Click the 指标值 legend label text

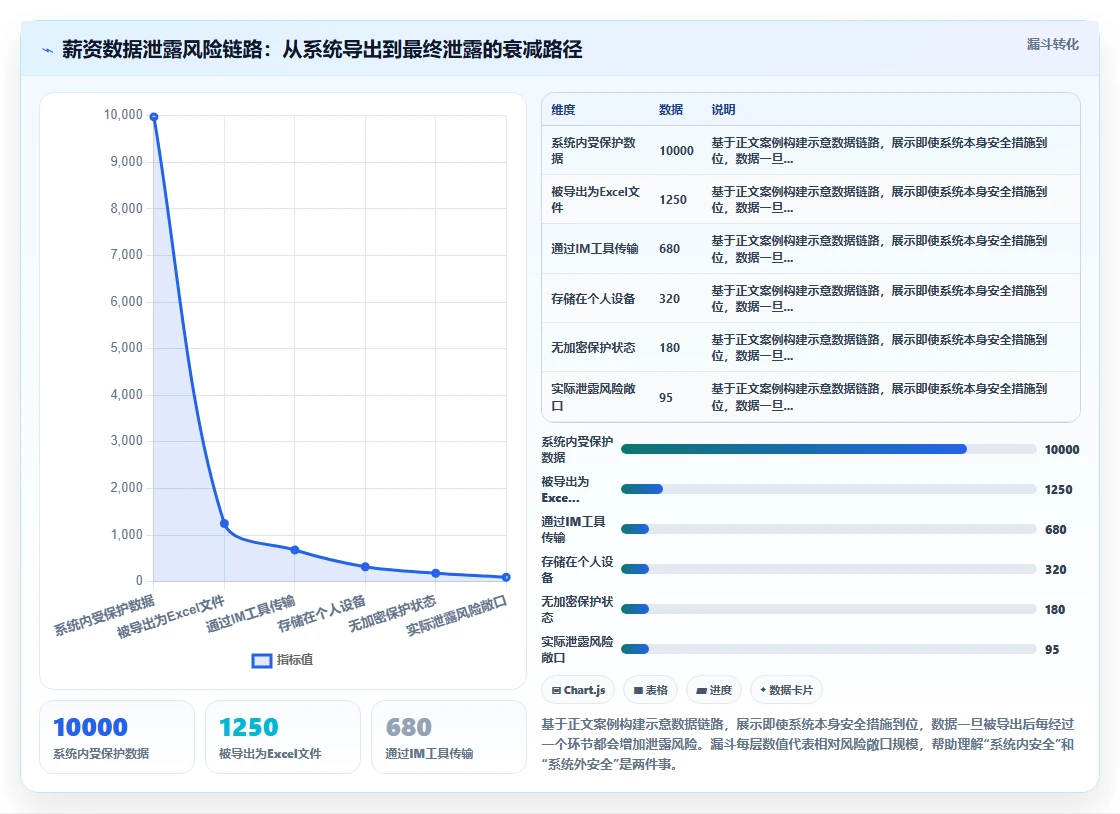point(295,660)
